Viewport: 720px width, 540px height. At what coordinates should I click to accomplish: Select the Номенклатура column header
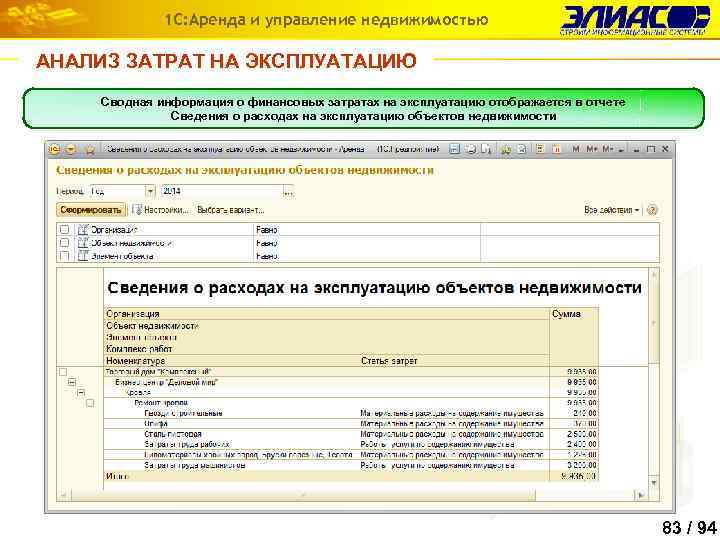coord(135,361)
